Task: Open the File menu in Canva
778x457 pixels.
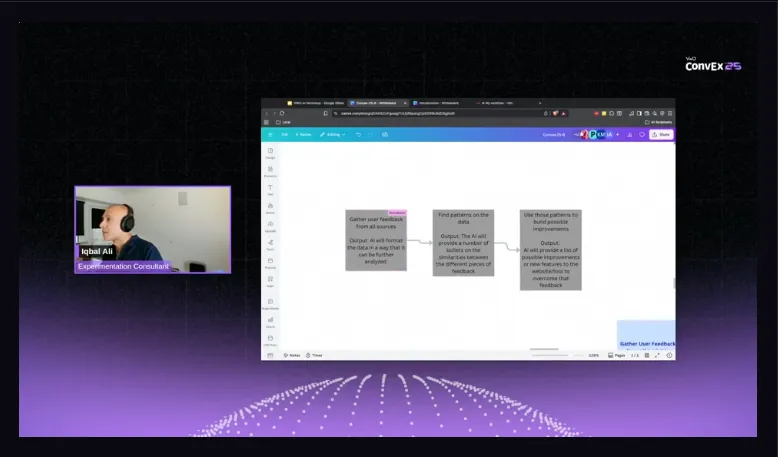Action: 285,134
